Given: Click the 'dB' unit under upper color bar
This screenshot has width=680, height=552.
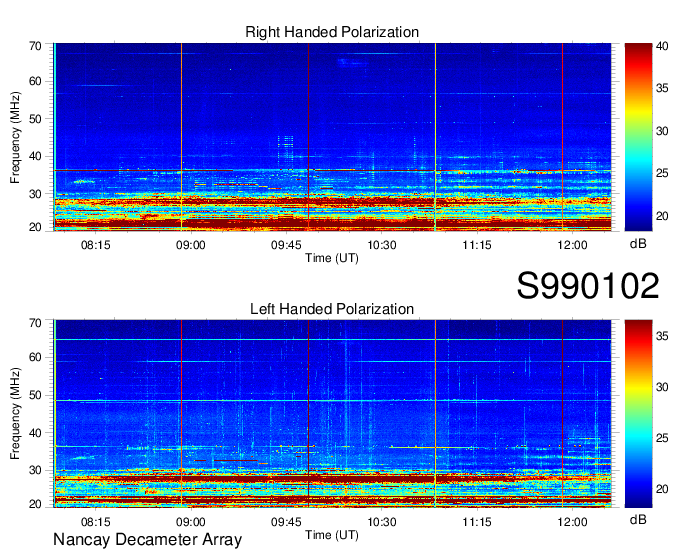Looking at the screenshot, I should pyautogui.click(x=638, y=244).
